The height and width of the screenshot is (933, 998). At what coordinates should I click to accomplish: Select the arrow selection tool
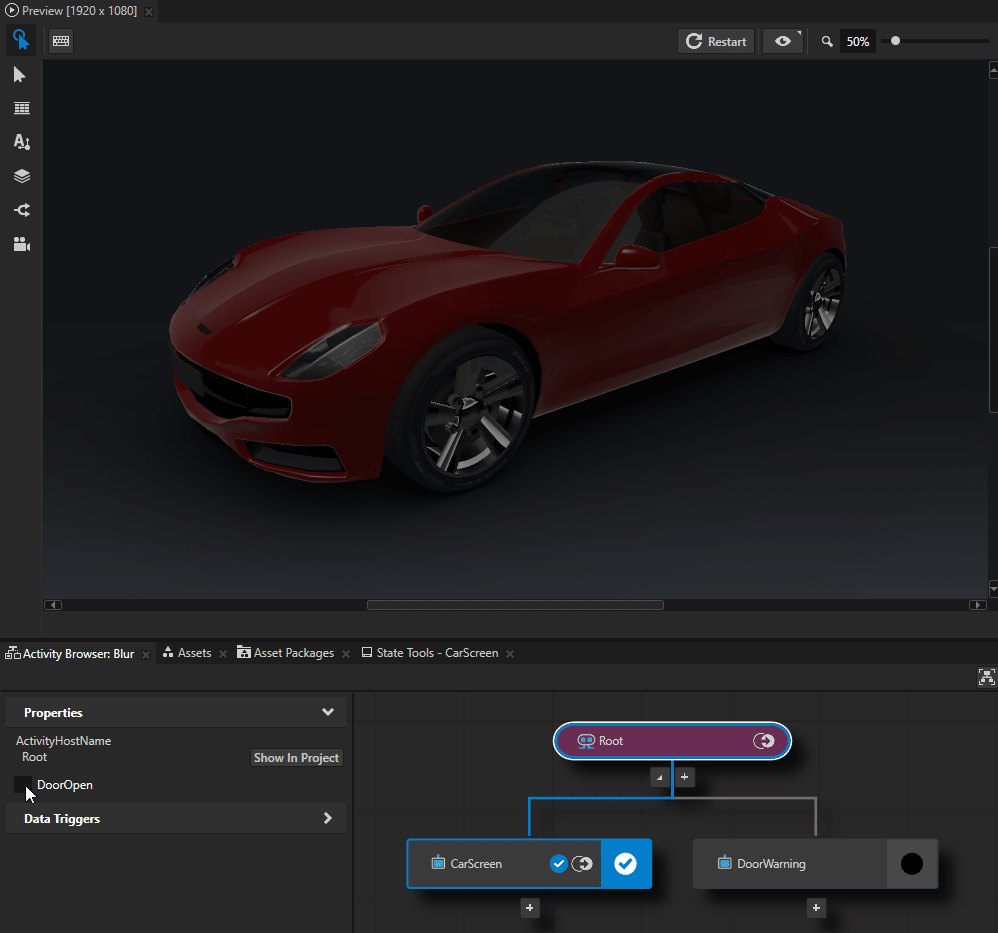(x=21, y=74)
